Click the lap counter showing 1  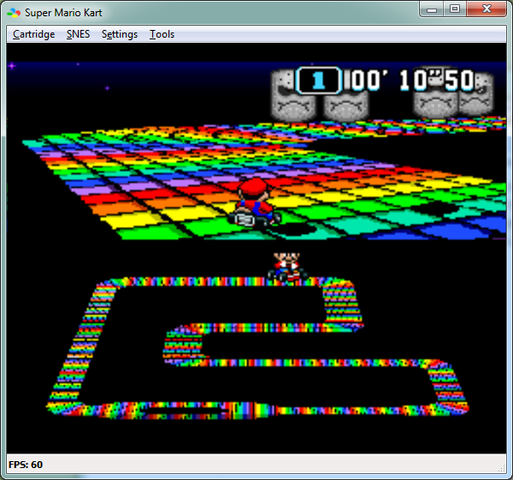tap(319, 80)
